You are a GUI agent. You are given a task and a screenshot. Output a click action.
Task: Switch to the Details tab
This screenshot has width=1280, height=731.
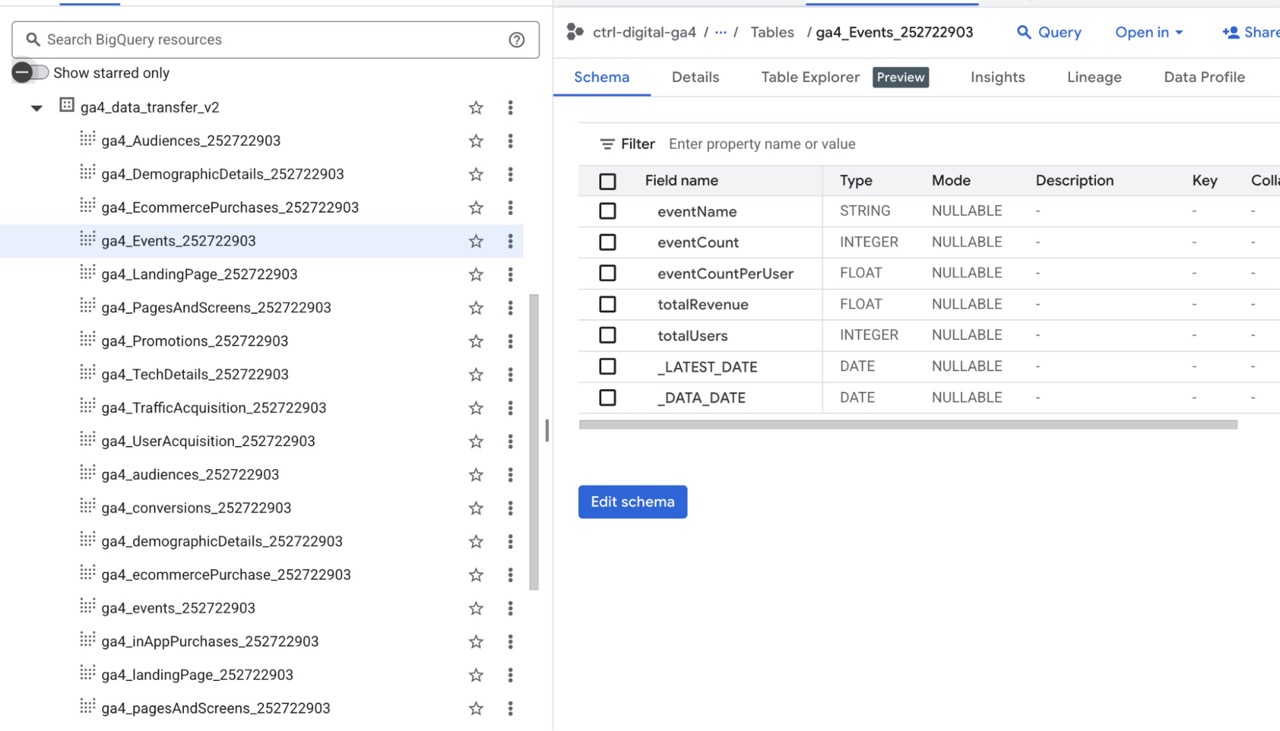[695, 77]
